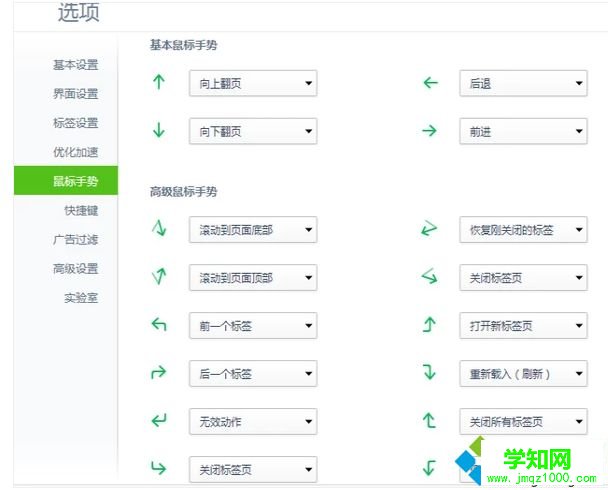Screen dimensions: 608x490
Task: Open the 滚动到页面顶部 dropdown
Action: pos(252,278)
